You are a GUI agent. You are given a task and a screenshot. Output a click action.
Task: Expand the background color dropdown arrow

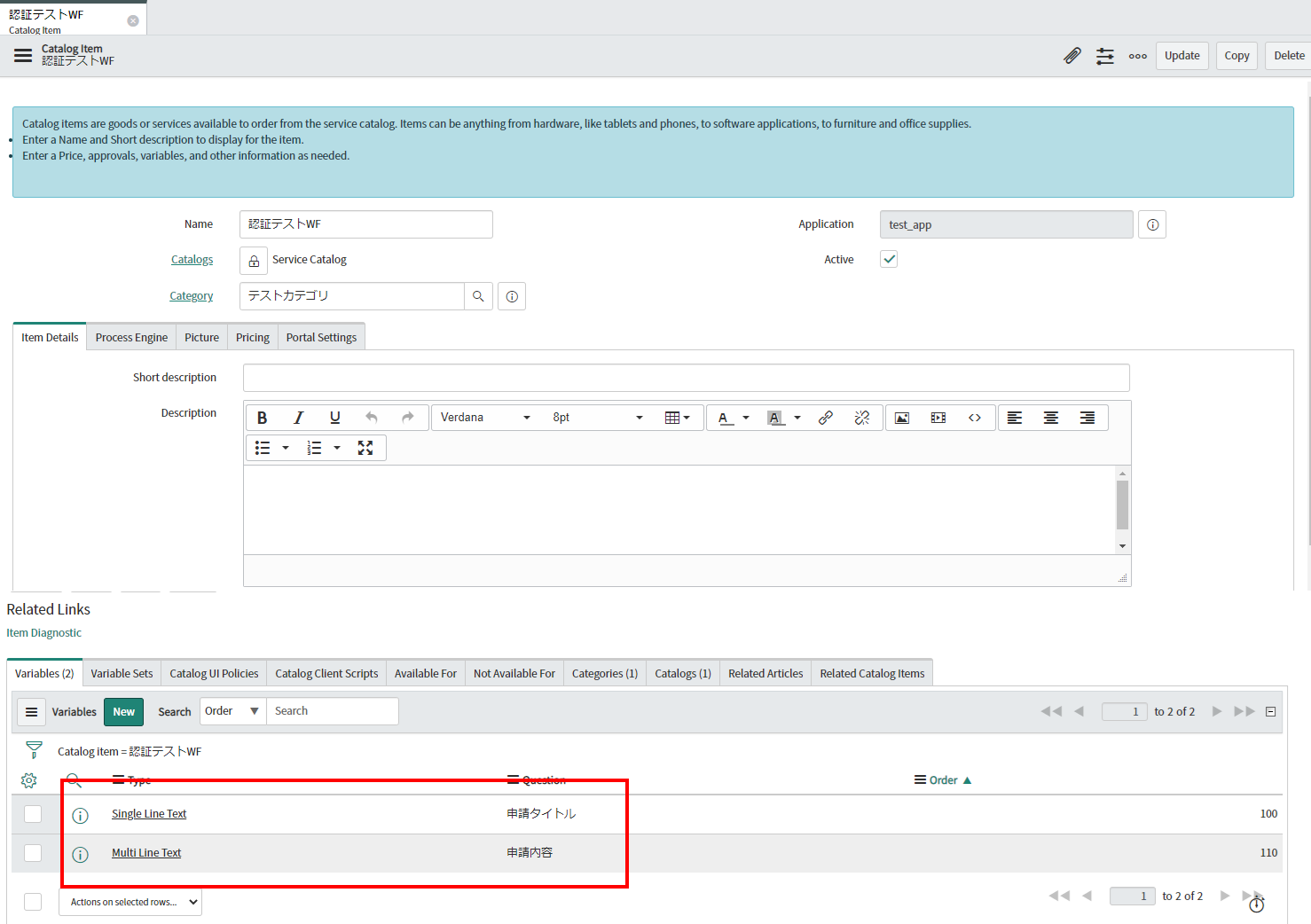coord(797,418)
